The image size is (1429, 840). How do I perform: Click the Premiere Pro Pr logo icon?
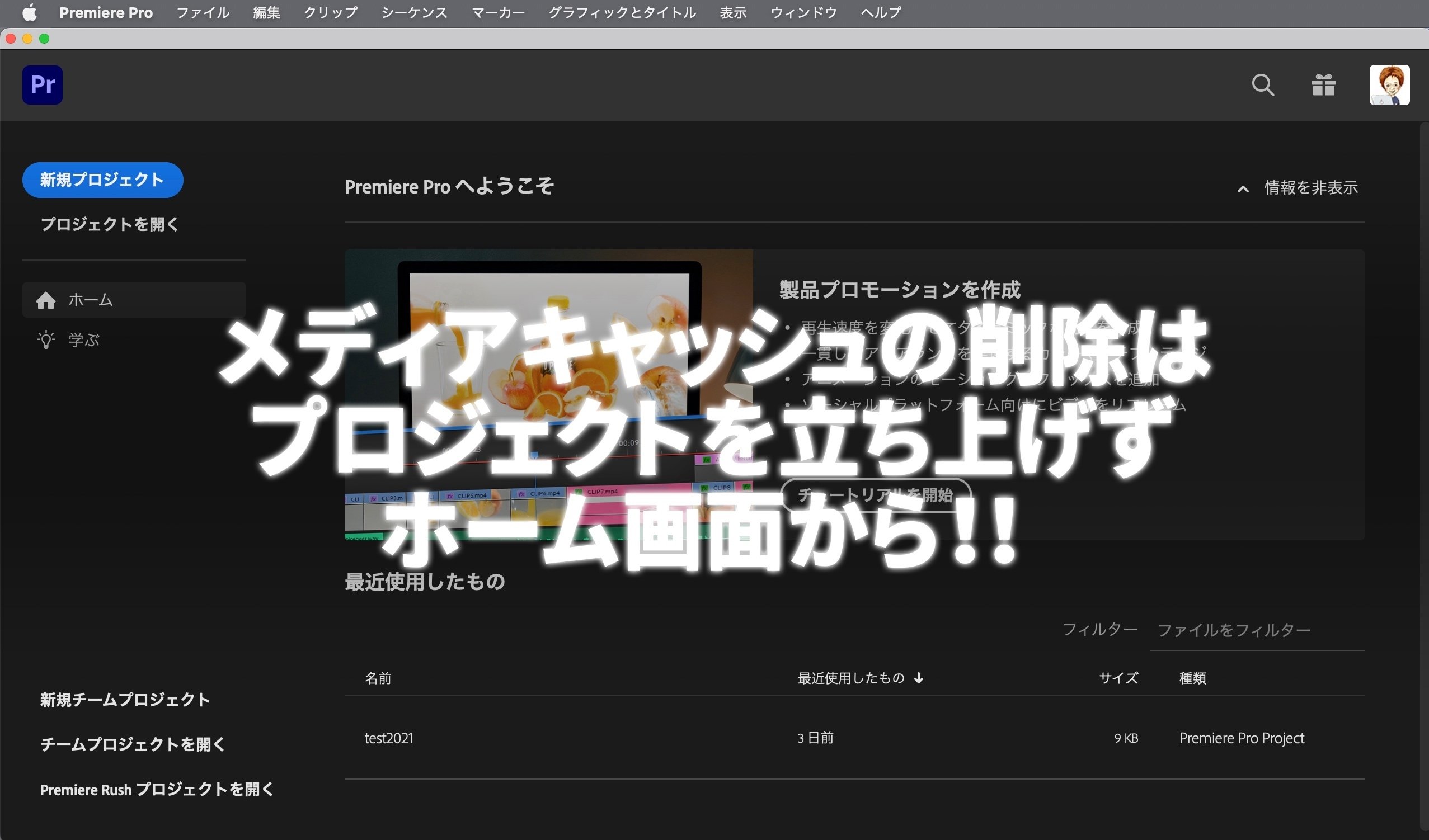coord(43,84)
